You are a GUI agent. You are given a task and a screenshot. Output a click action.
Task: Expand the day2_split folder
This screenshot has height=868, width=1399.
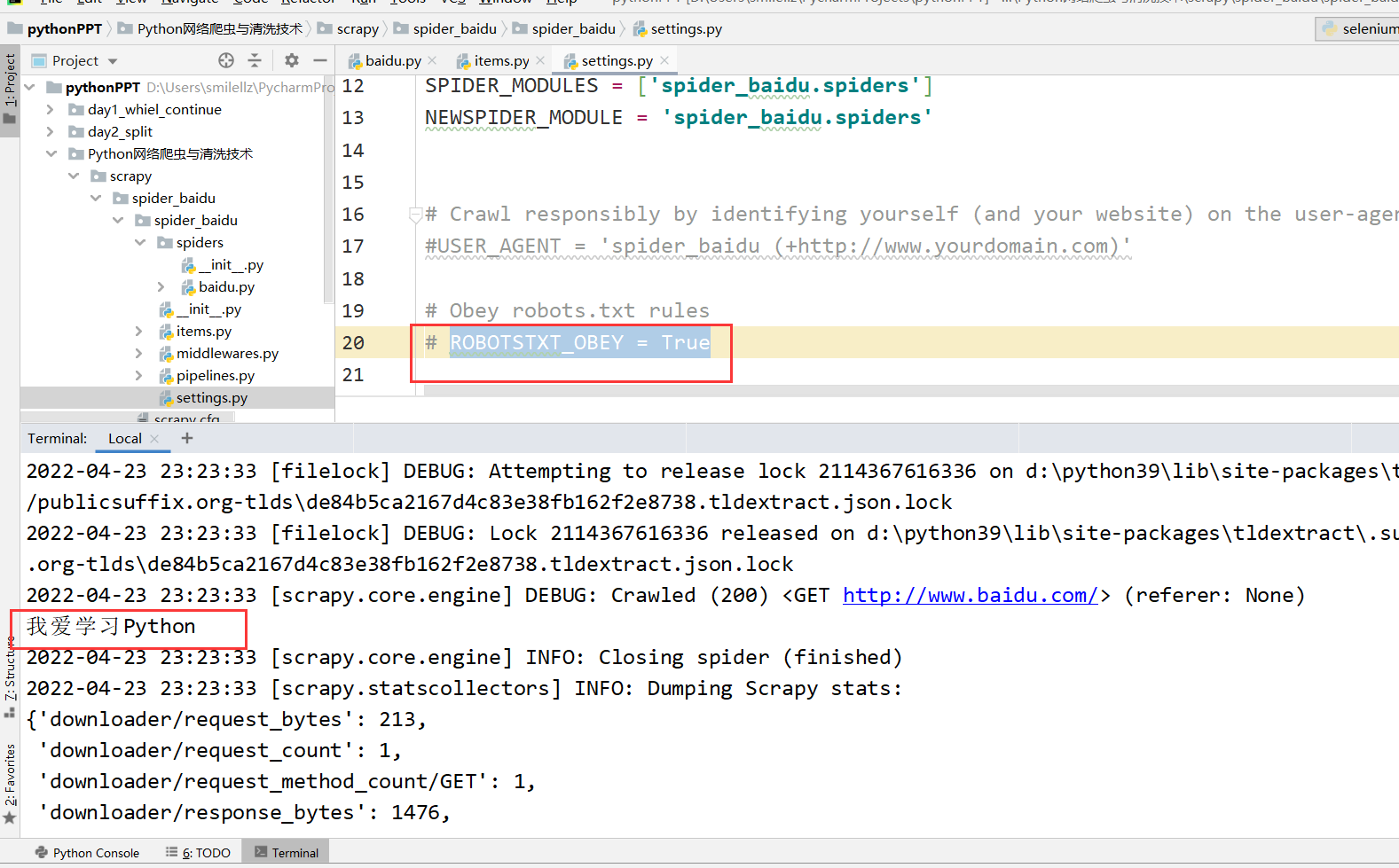pos(51,131)
